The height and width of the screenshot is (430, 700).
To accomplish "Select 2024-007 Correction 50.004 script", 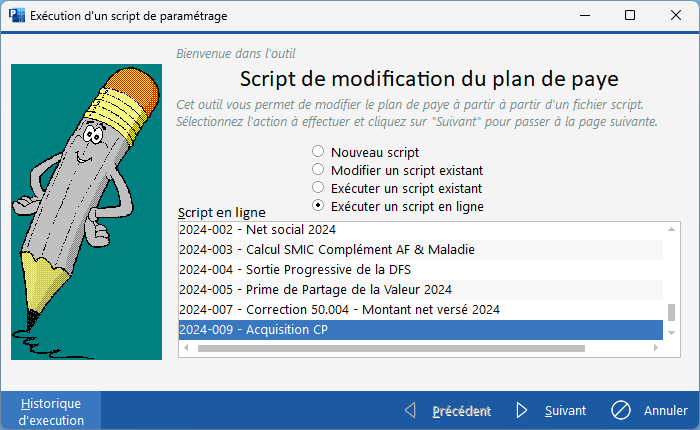I will (x=420, y=309).
